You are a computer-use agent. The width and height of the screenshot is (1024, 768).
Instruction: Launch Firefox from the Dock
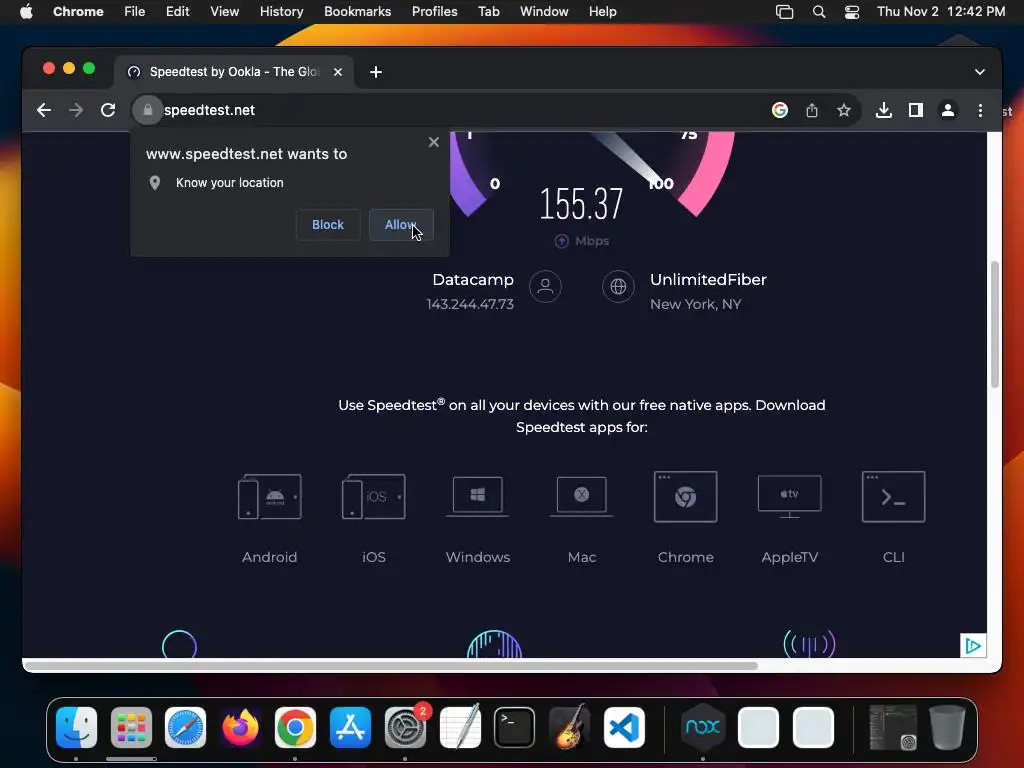pos(240,727)
